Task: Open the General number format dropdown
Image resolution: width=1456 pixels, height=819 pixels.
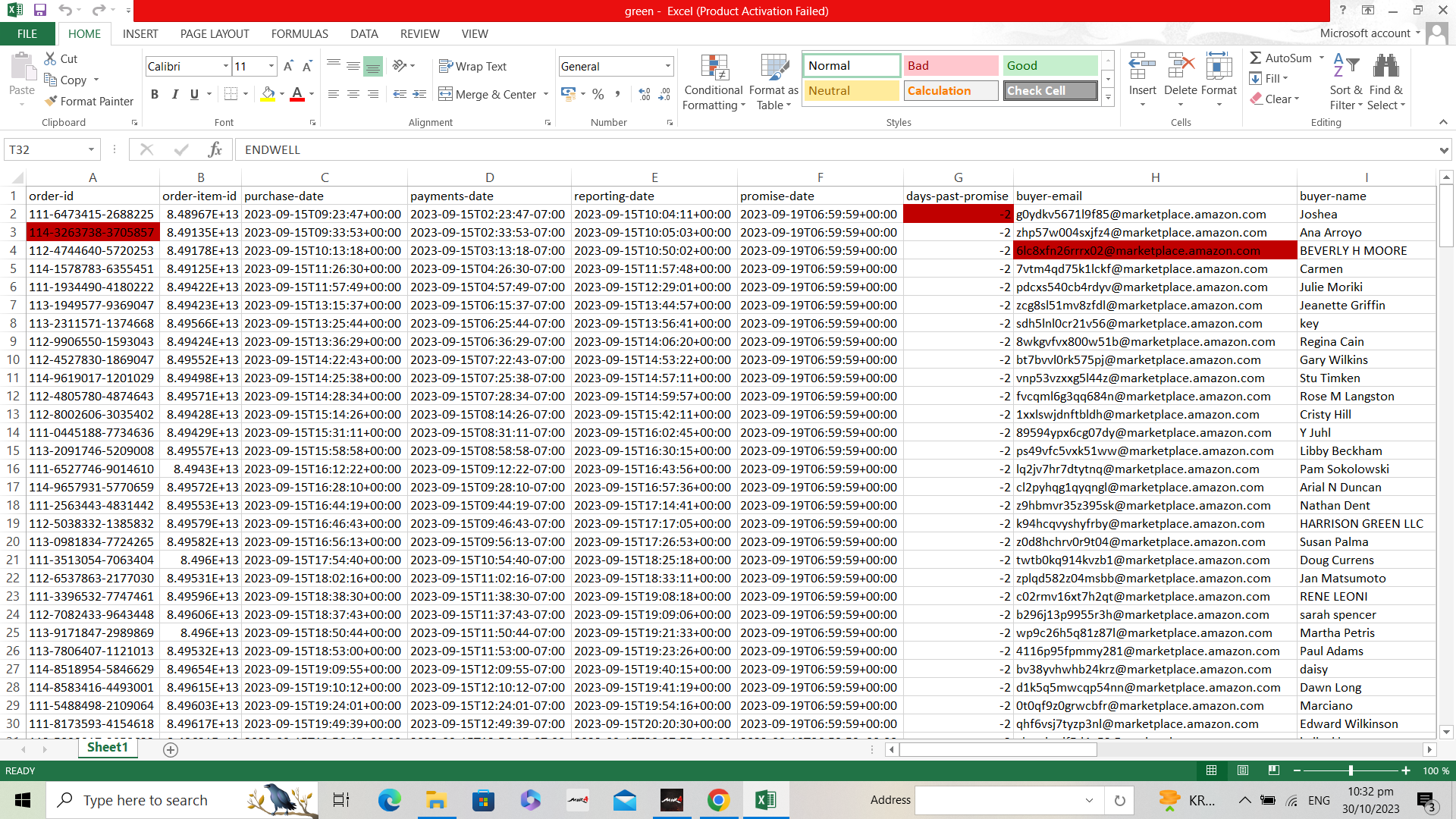Action: [x=667, y=67]
